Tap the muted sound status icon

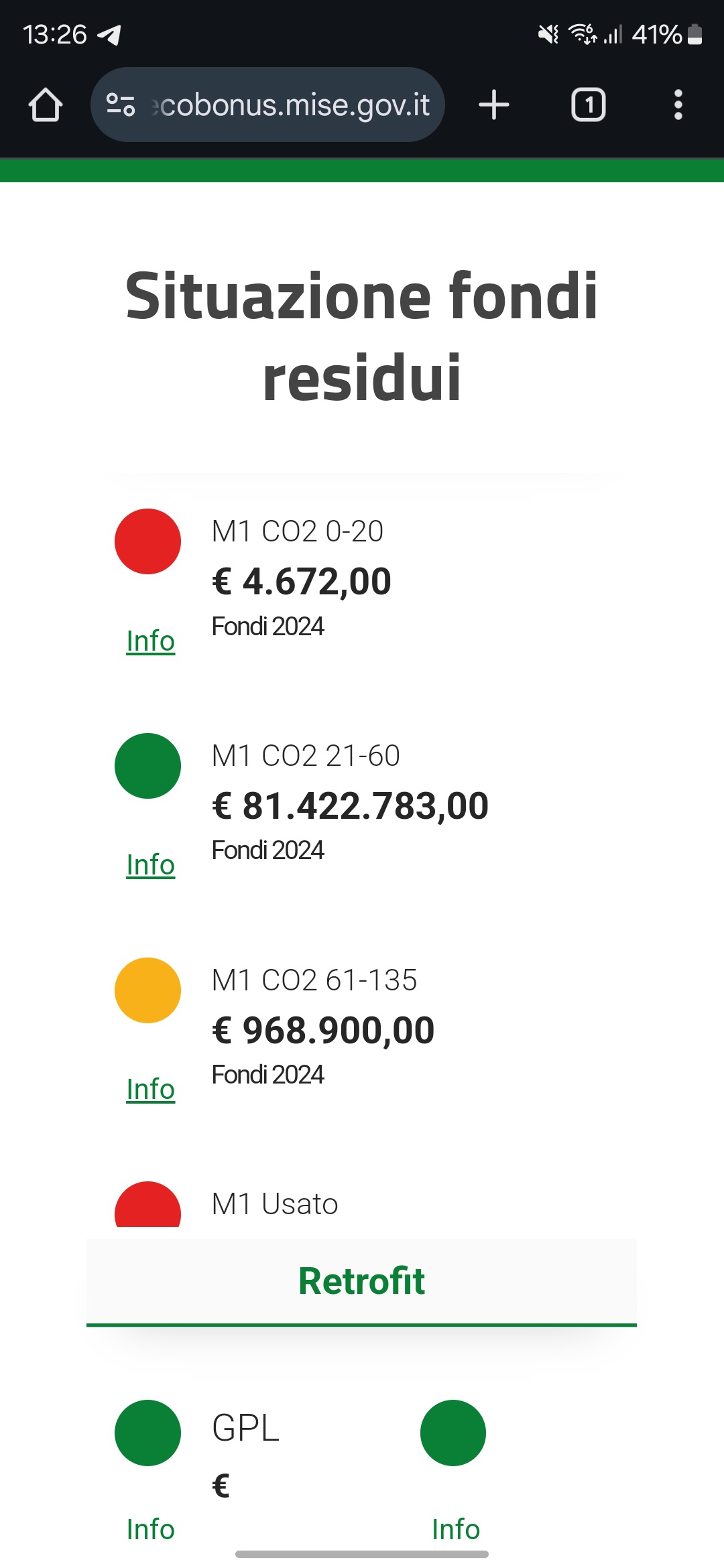click(x=548, y=34)
